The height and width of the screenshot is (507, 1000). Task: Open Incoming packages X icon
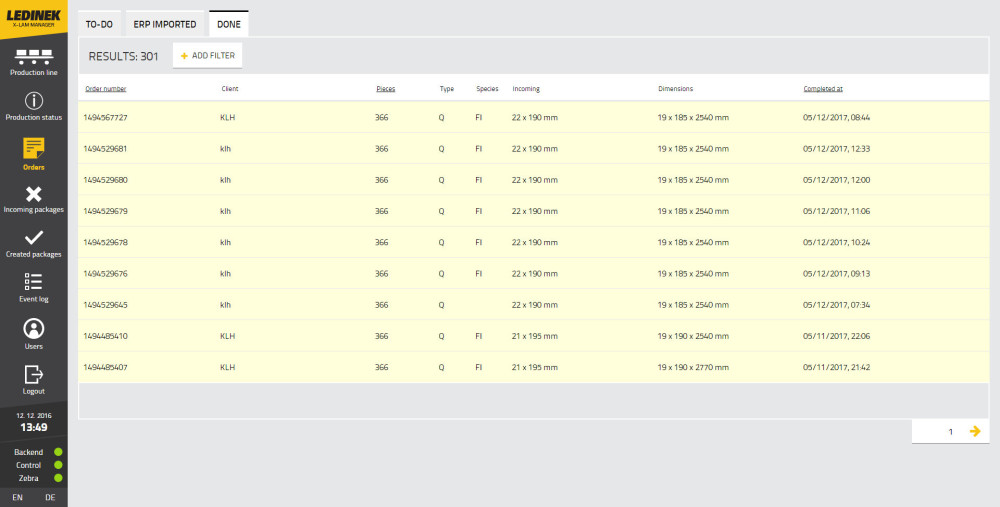tap(34, 194)
